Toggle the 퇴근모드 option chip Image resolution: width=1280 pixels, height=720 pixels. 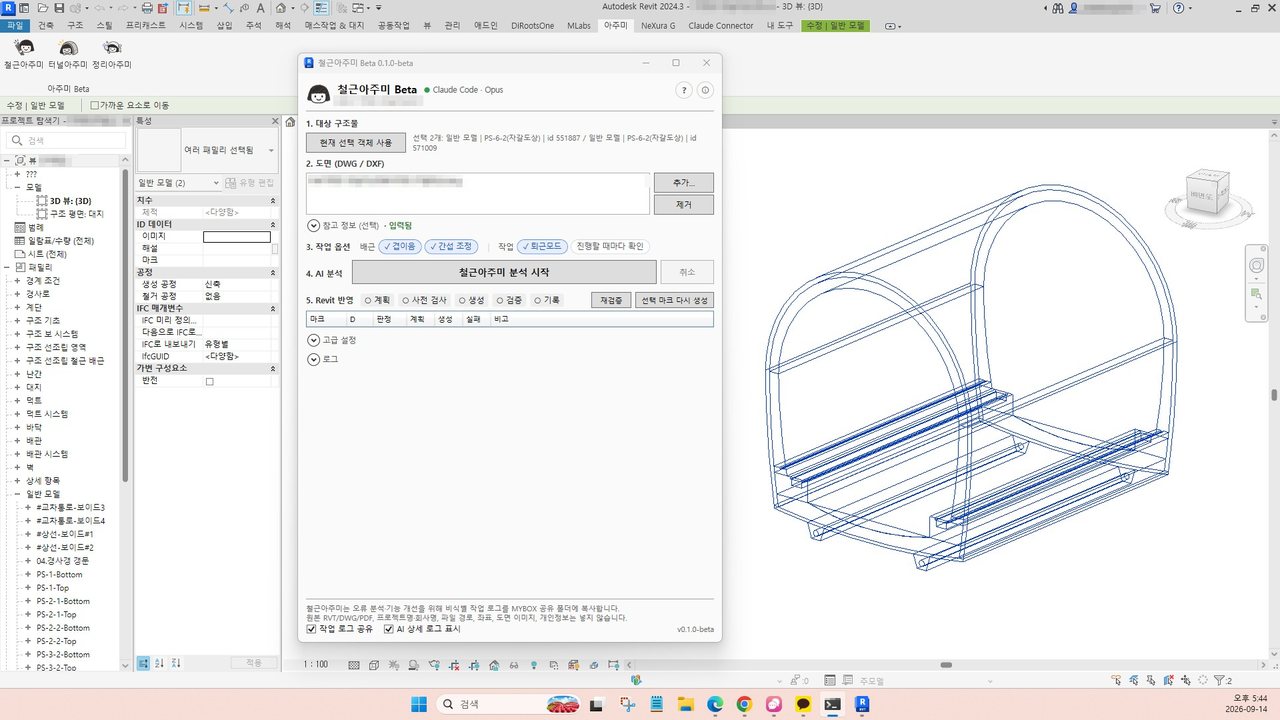542,246
